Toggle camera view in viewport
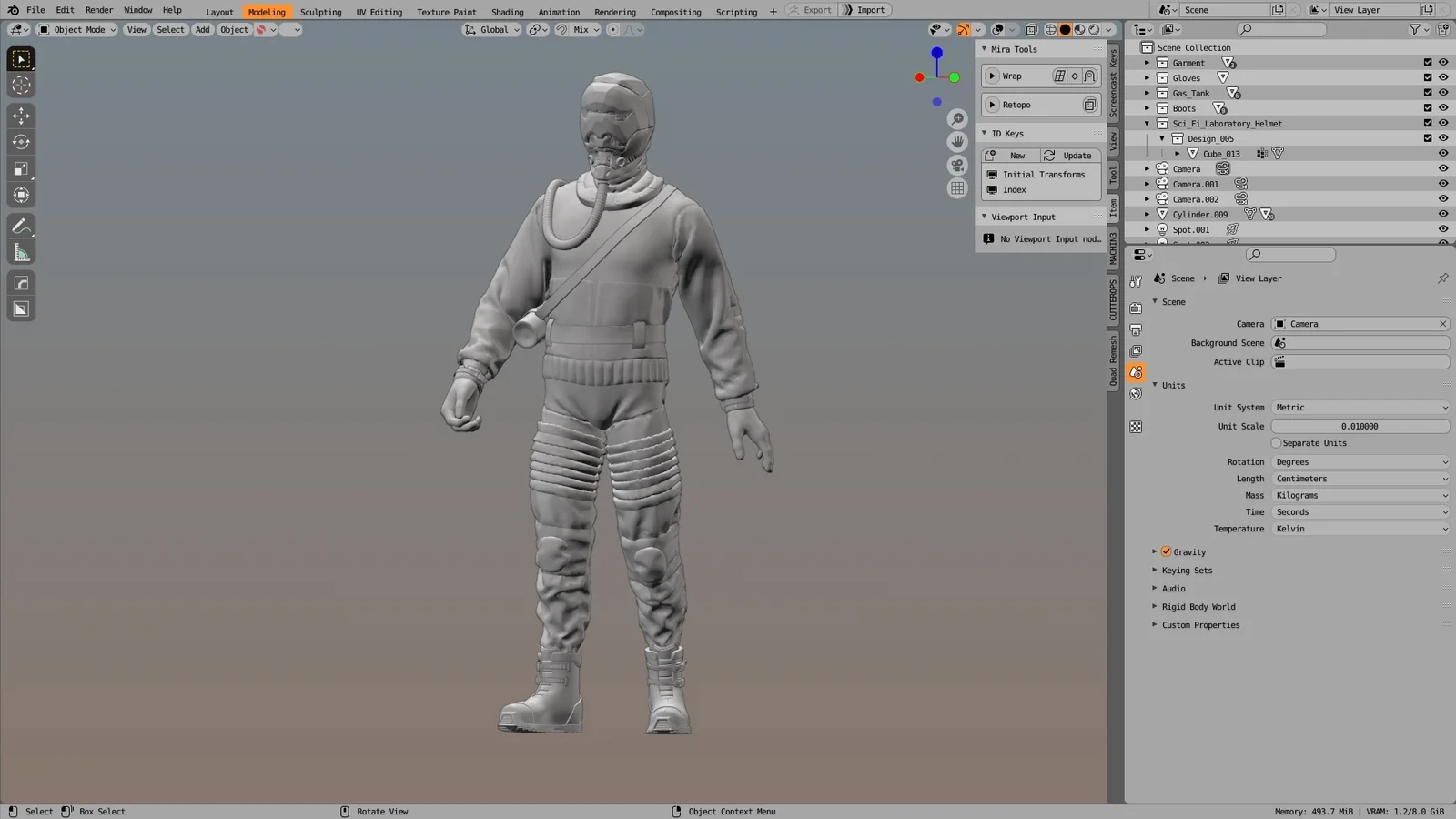This screenshot has width=1456, height=819. click(957, 166)
